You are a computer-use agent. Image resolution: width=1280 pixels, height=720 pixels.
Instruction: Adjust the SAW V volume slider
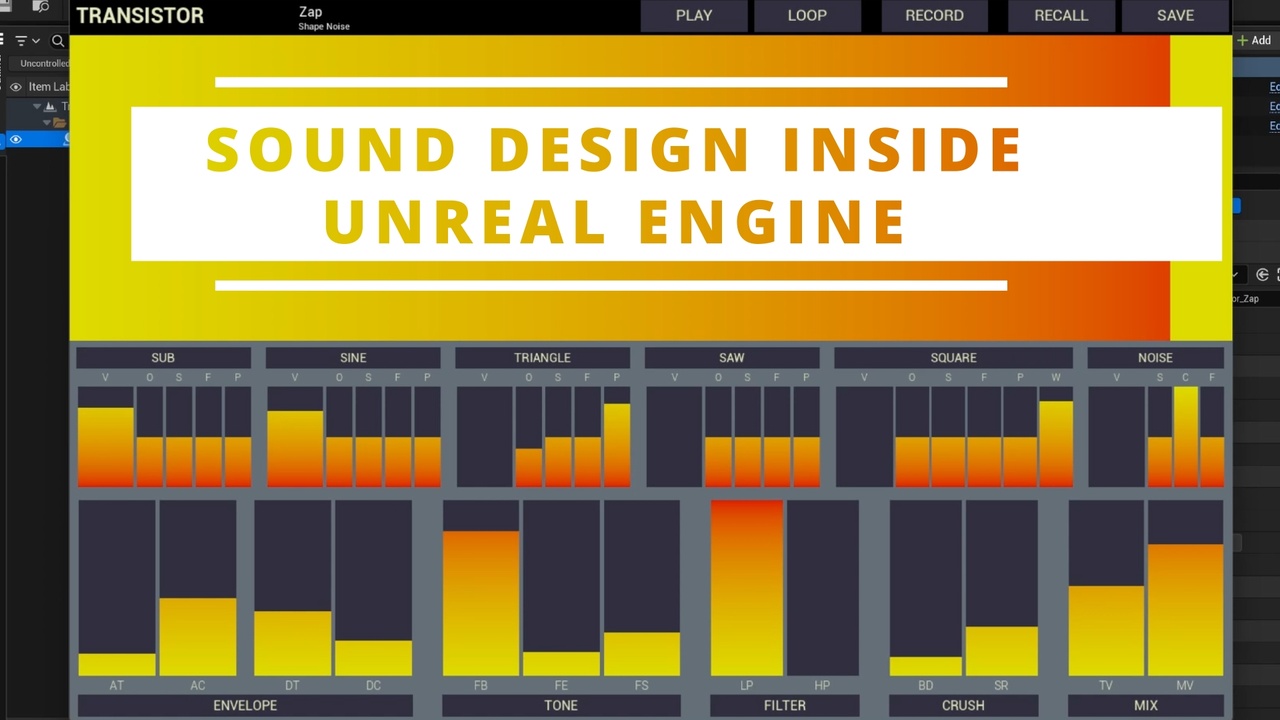674,437
